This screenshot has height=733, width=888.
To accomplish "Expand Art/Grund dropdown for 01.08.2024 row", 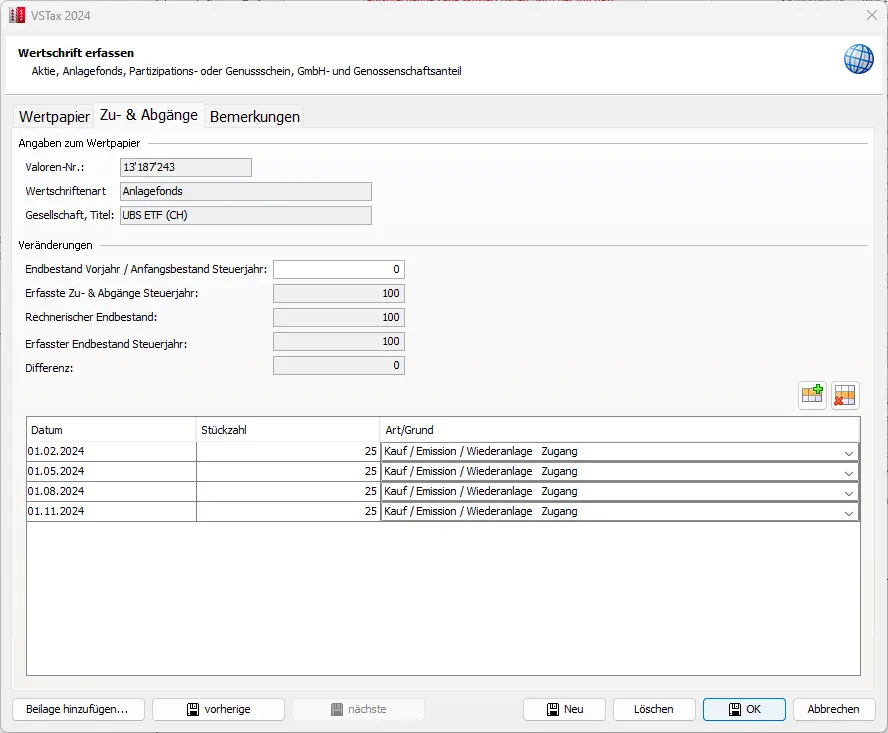I will point(849,492).
